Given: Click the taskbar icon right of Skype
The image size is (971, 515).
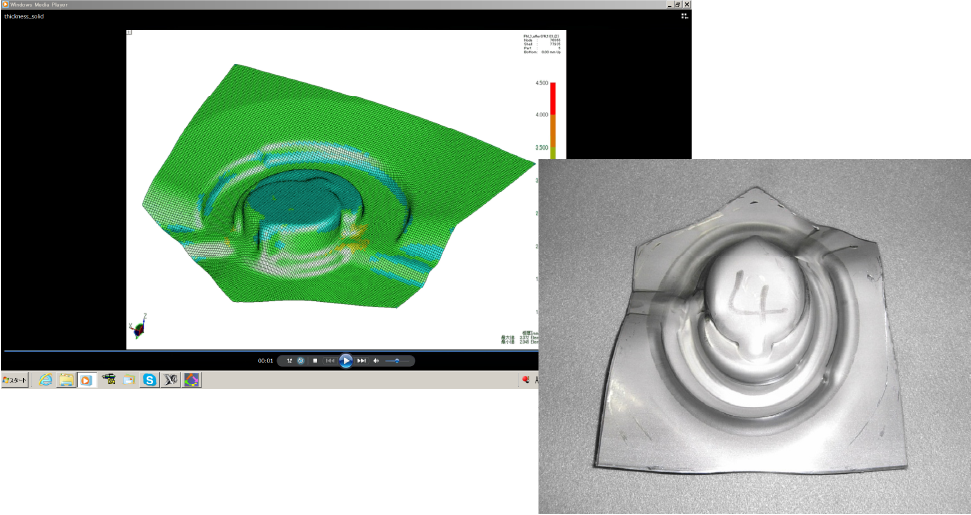Looking at the screenshot, I should coord(171,380).
